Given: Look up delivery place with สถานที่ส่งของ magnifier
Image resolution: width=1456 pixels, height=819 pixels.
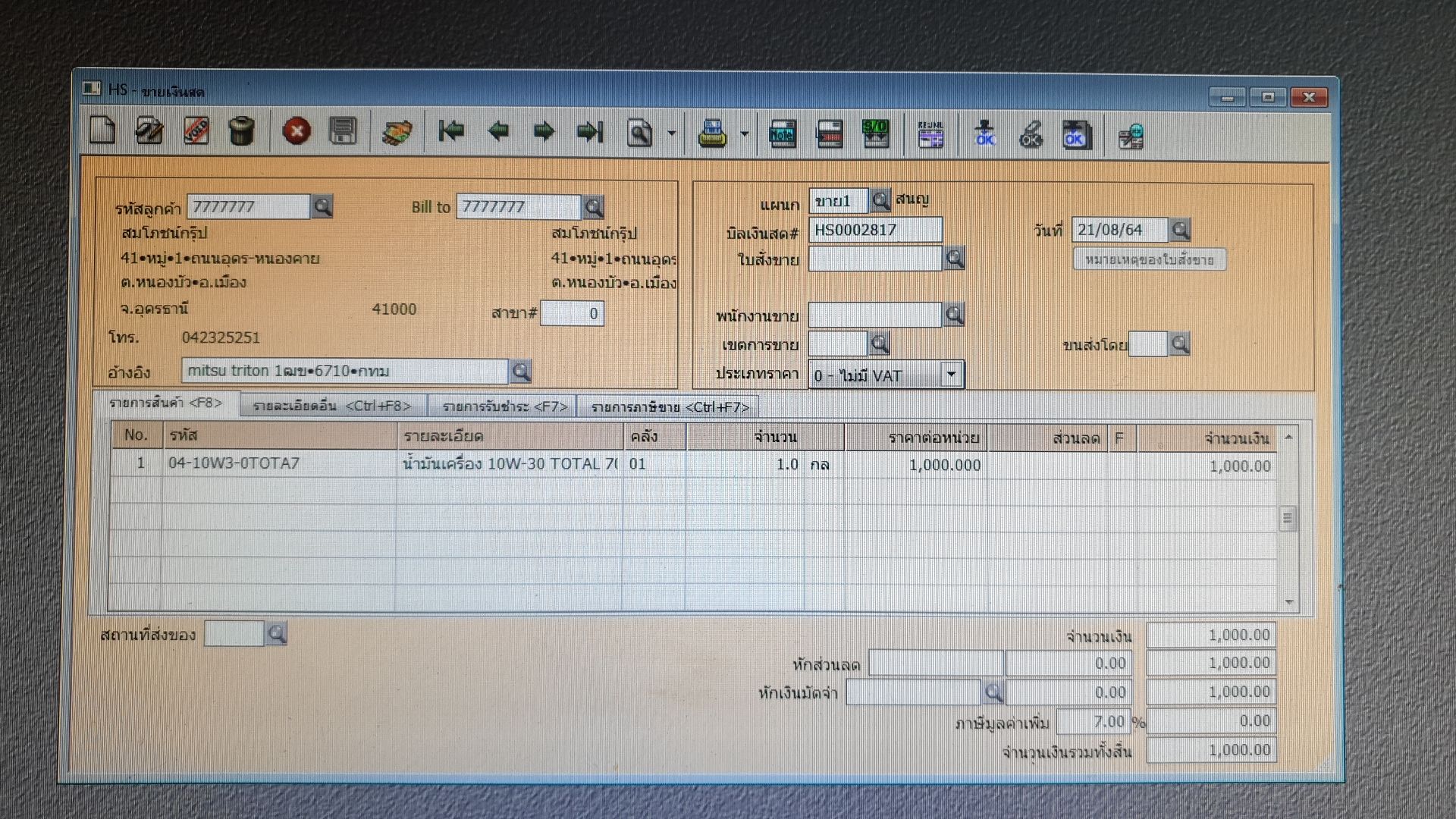Looking at the screenshot, I should pos(277,633).
